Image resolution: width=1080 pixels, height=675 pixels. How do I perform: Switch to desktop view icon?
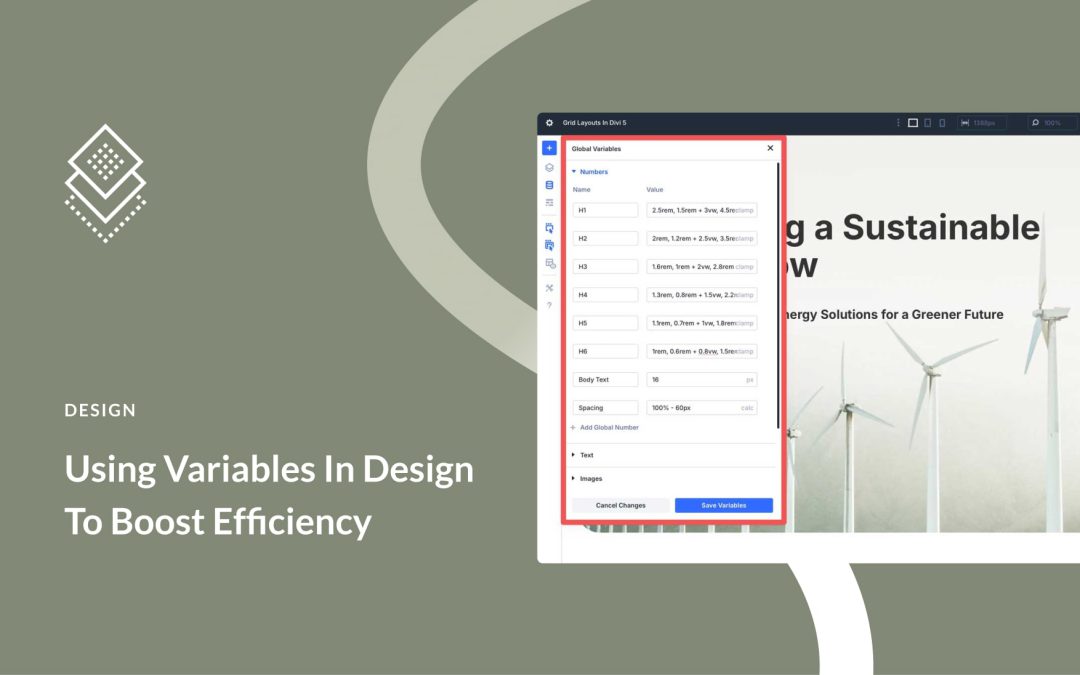(913, 123)
